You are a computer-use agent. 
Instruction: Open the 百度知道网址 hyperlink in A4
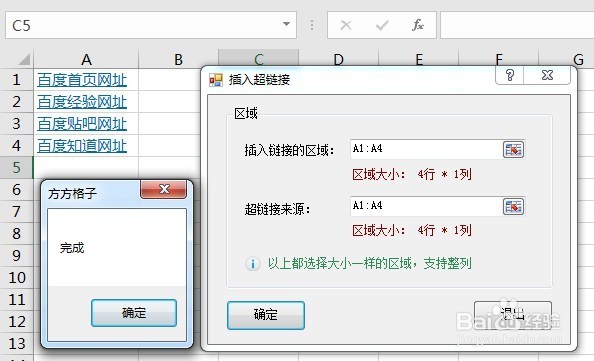click(82, 146)
